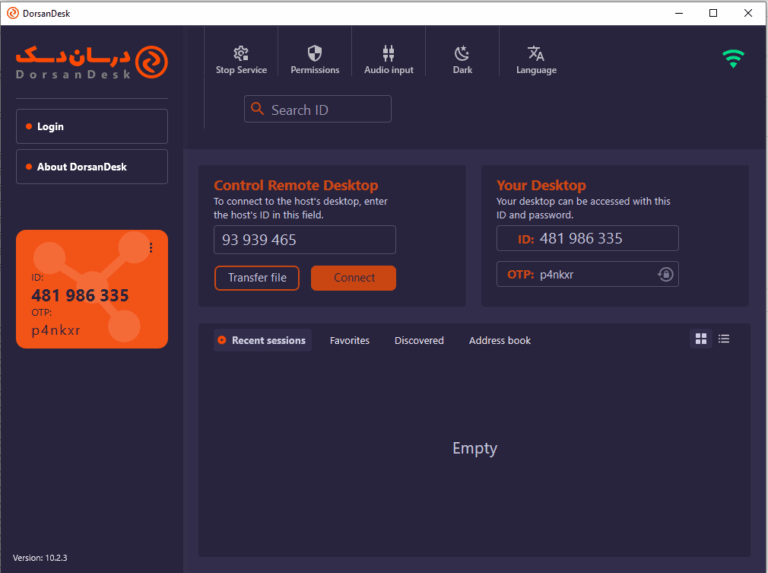768x573 pixels.
Task: Click the Connect button
Action: coord(354,278)
